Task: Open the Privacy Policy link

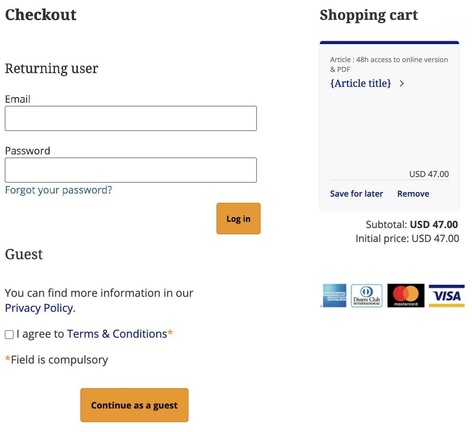Action: [x=40, y=308]
